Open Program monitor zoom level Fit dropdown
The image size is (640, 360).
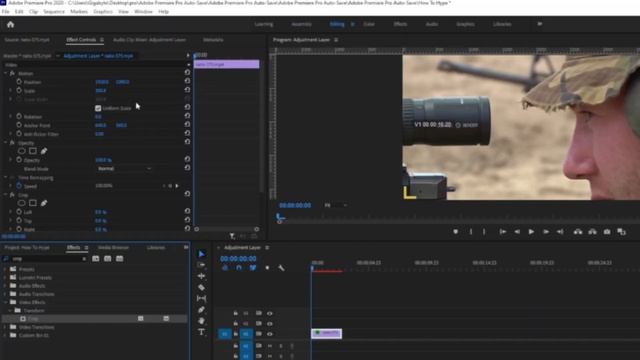click(336, 205)
